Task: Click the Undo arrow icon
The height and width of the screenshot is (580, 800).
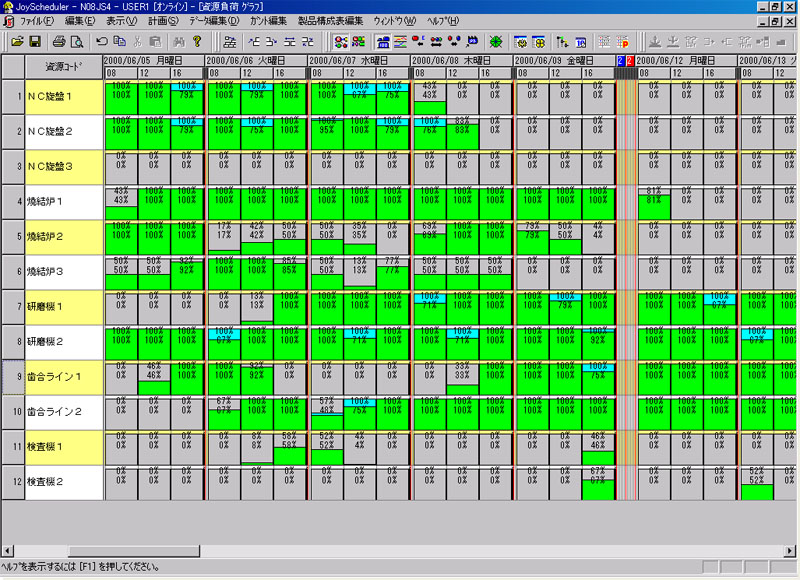Action: point(102,42)
